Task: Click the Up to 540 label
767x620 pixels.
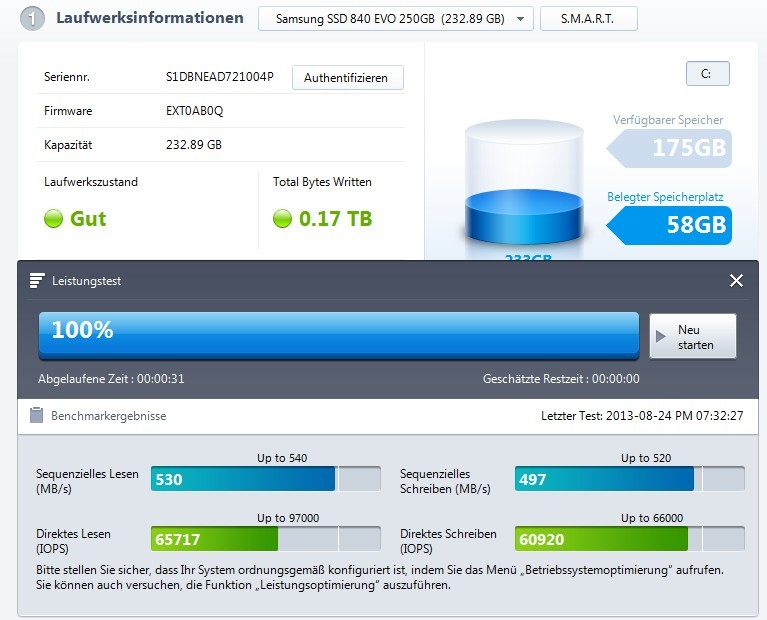Action: point(282,458)
